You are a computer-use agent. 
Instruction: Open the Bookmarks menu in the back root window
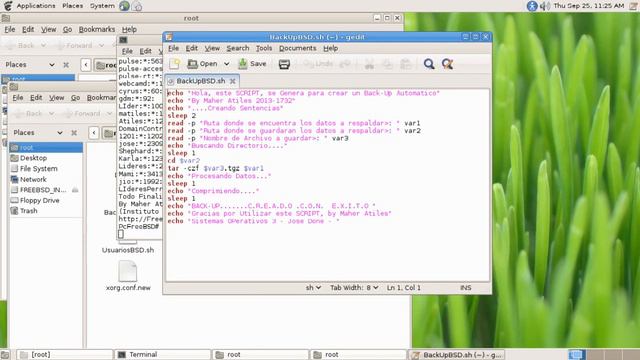point(97,29)
